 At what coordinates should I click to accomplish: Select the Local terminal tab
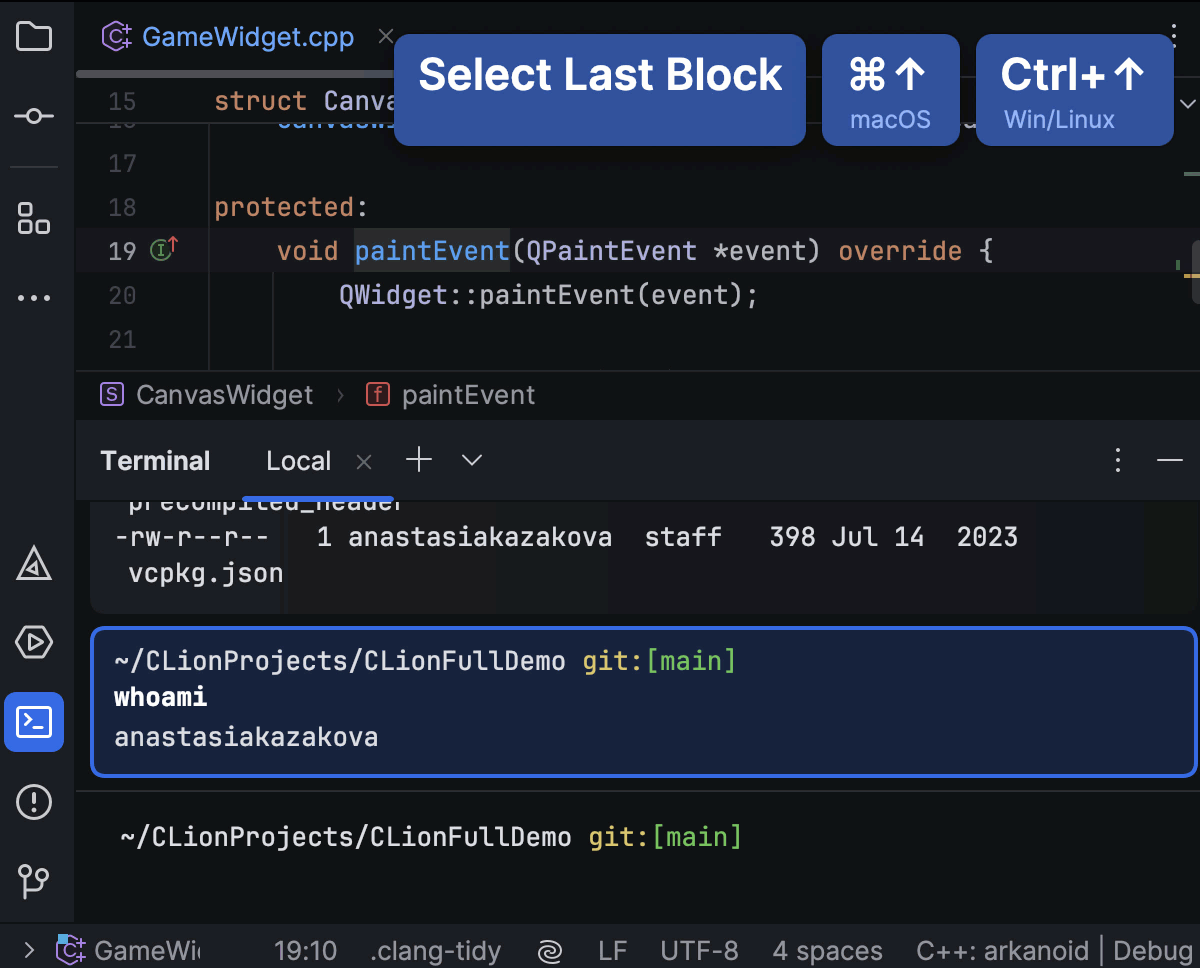click(x=298, y=461)
